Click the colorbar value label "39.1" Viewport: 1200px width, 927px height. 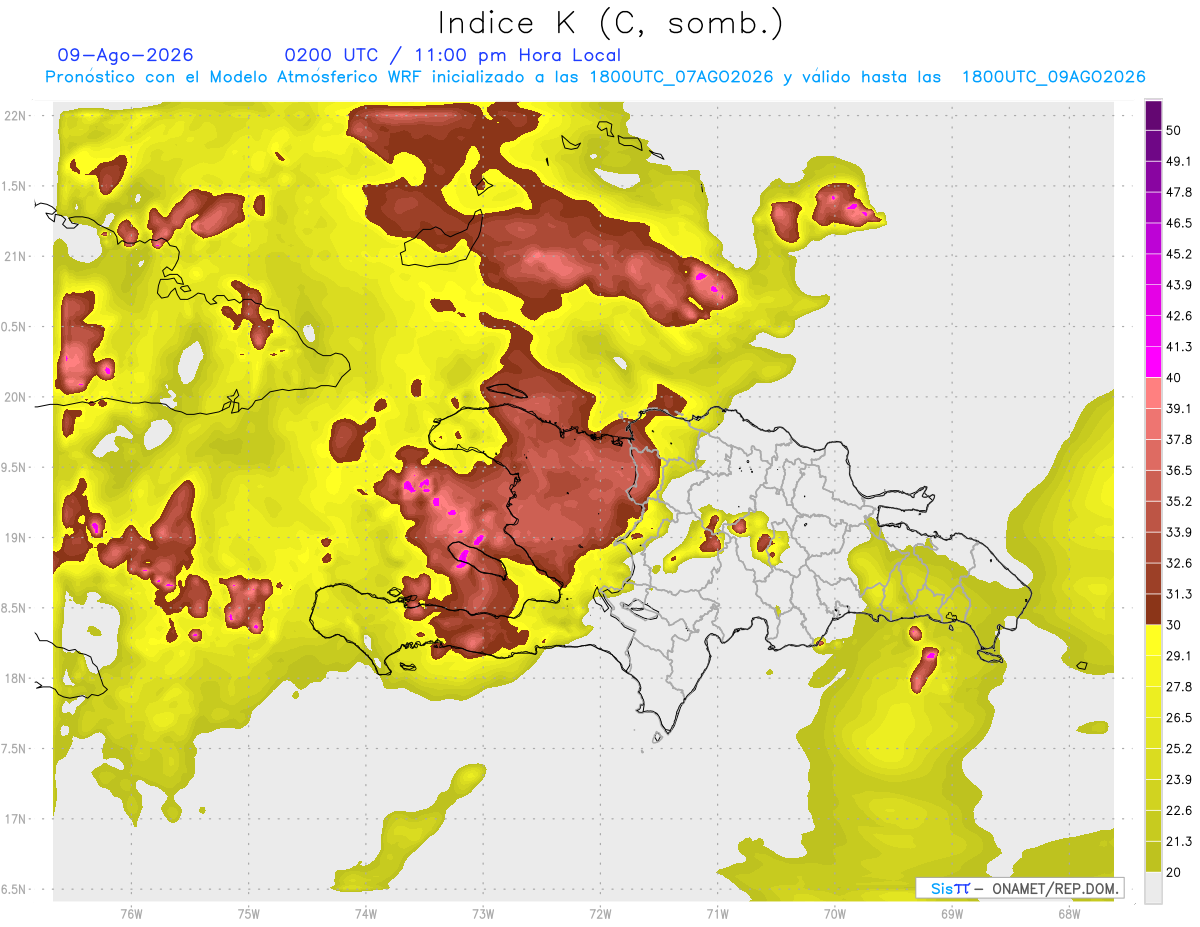(1178, 408)
